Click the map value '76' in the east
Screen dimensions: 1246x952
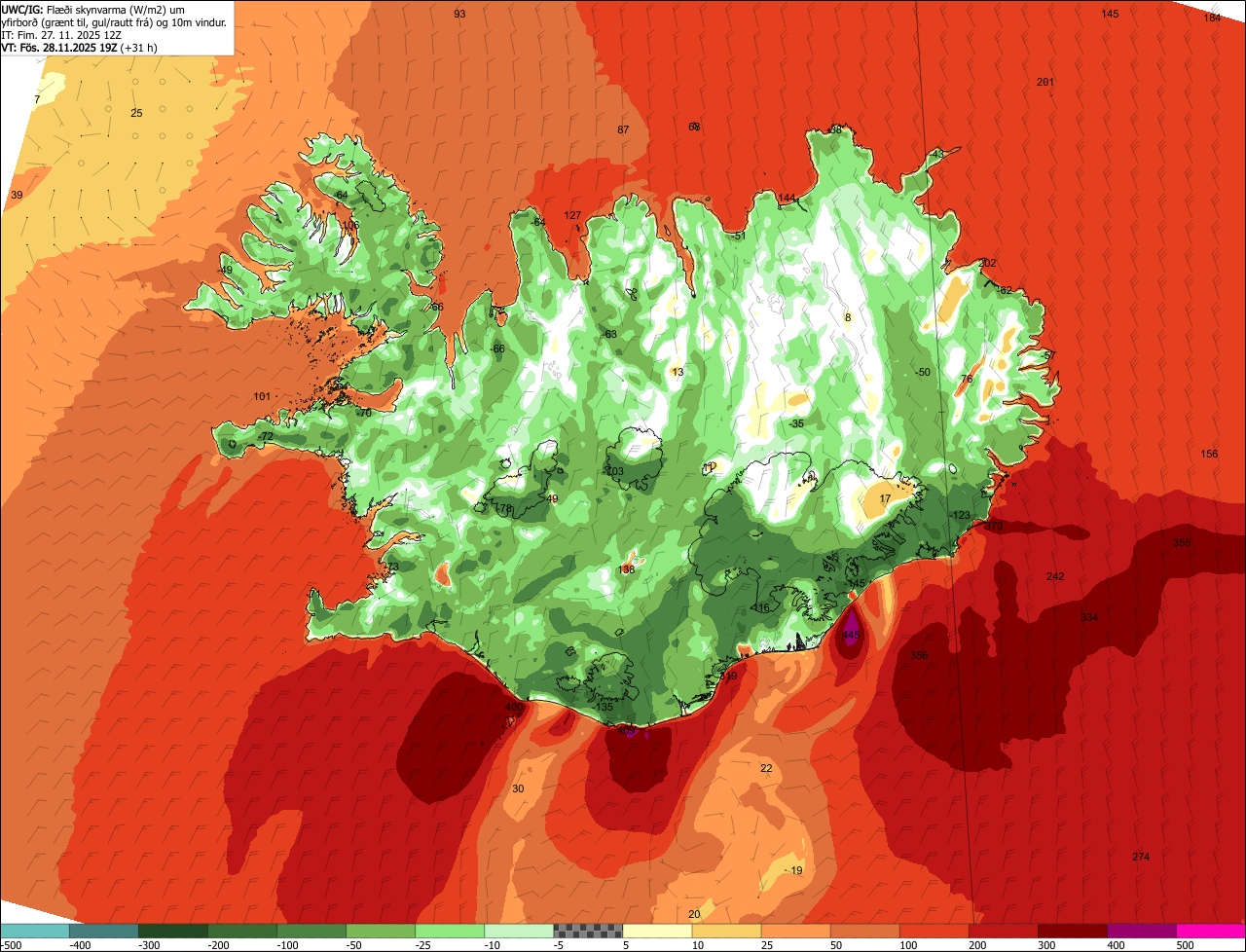point(967,379)
